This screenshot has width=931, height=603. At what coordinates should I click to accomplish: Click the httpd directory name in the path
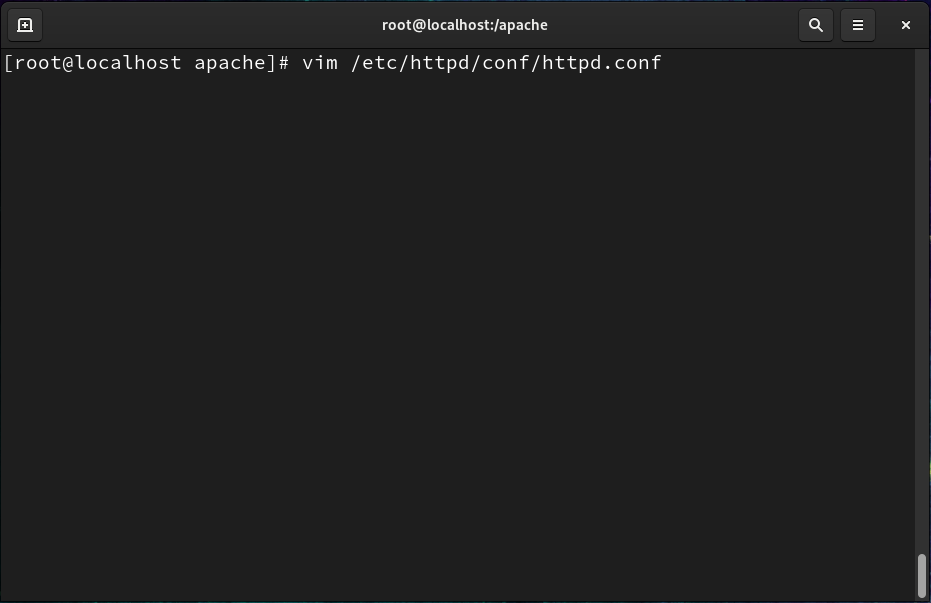440,63
